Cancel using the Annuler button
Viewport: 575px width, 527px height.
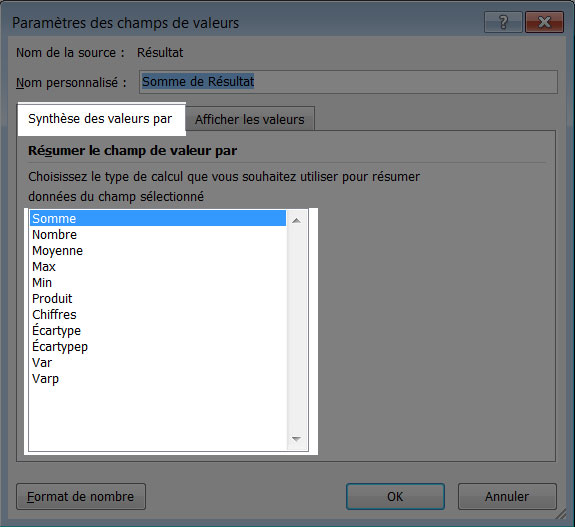(507, 497)
